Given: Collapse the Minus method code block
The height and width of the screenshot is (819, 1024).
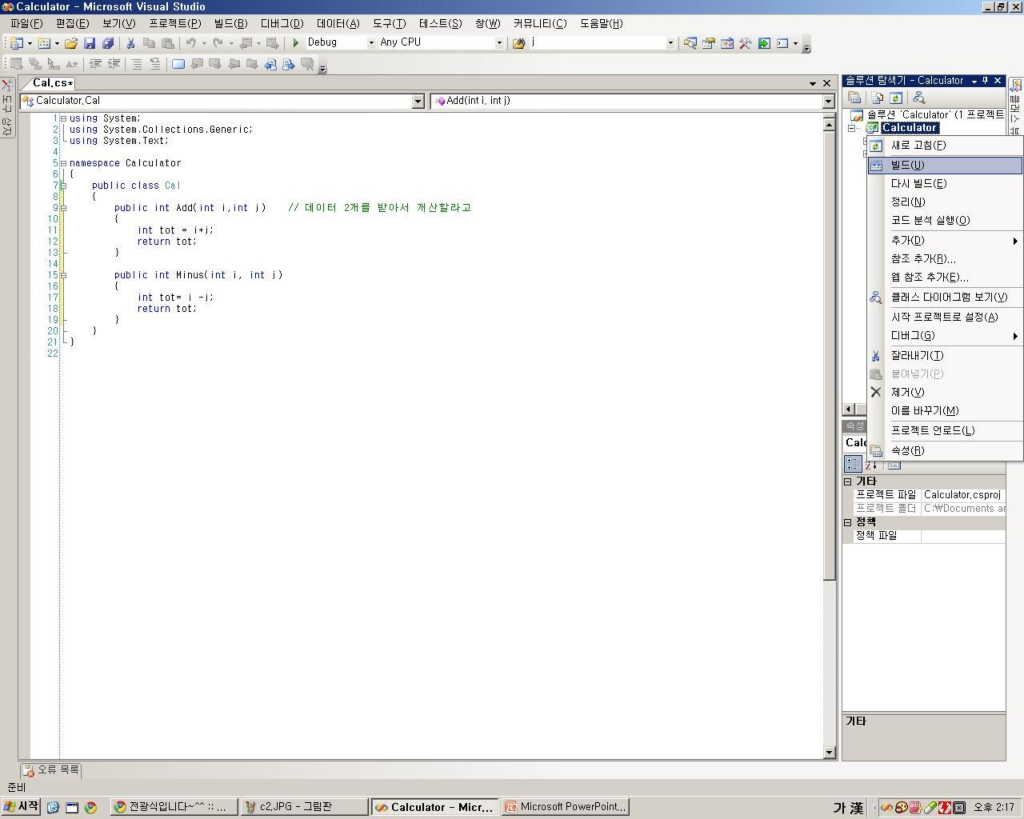Looking at the screenshot, I should pos(63,275).
